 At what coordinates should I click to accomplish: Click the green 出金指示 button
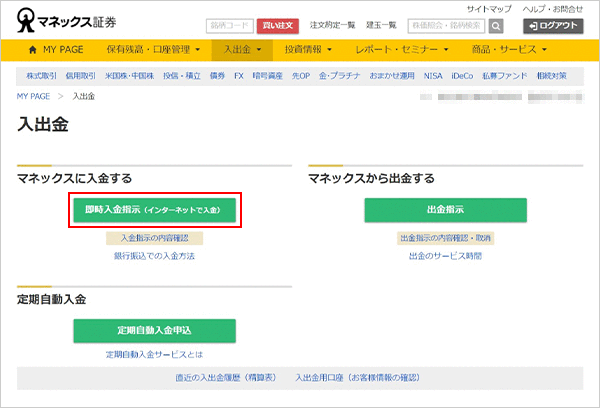coord(444,210)
